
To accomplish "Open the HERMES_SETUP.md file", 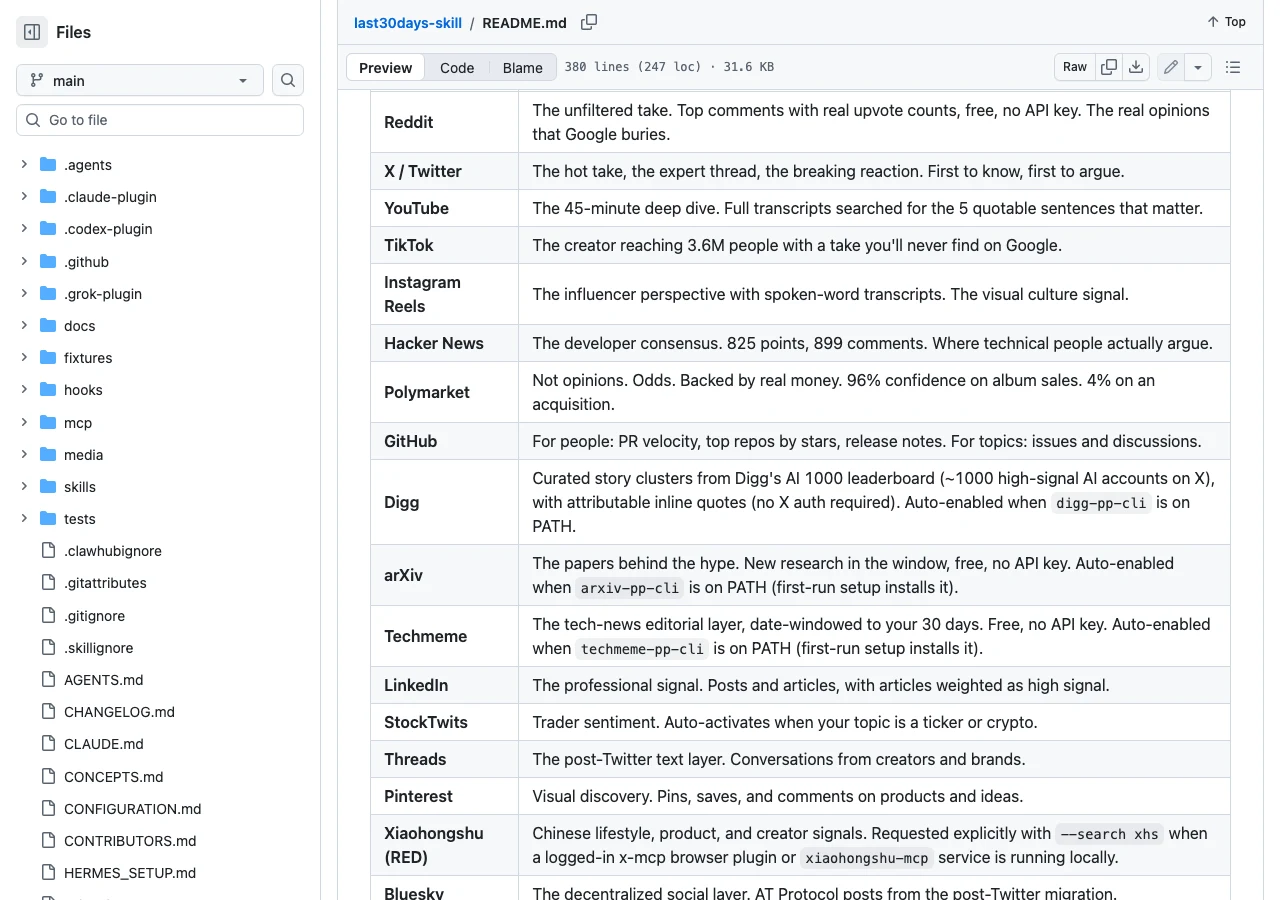I will [x=130, y=872].
